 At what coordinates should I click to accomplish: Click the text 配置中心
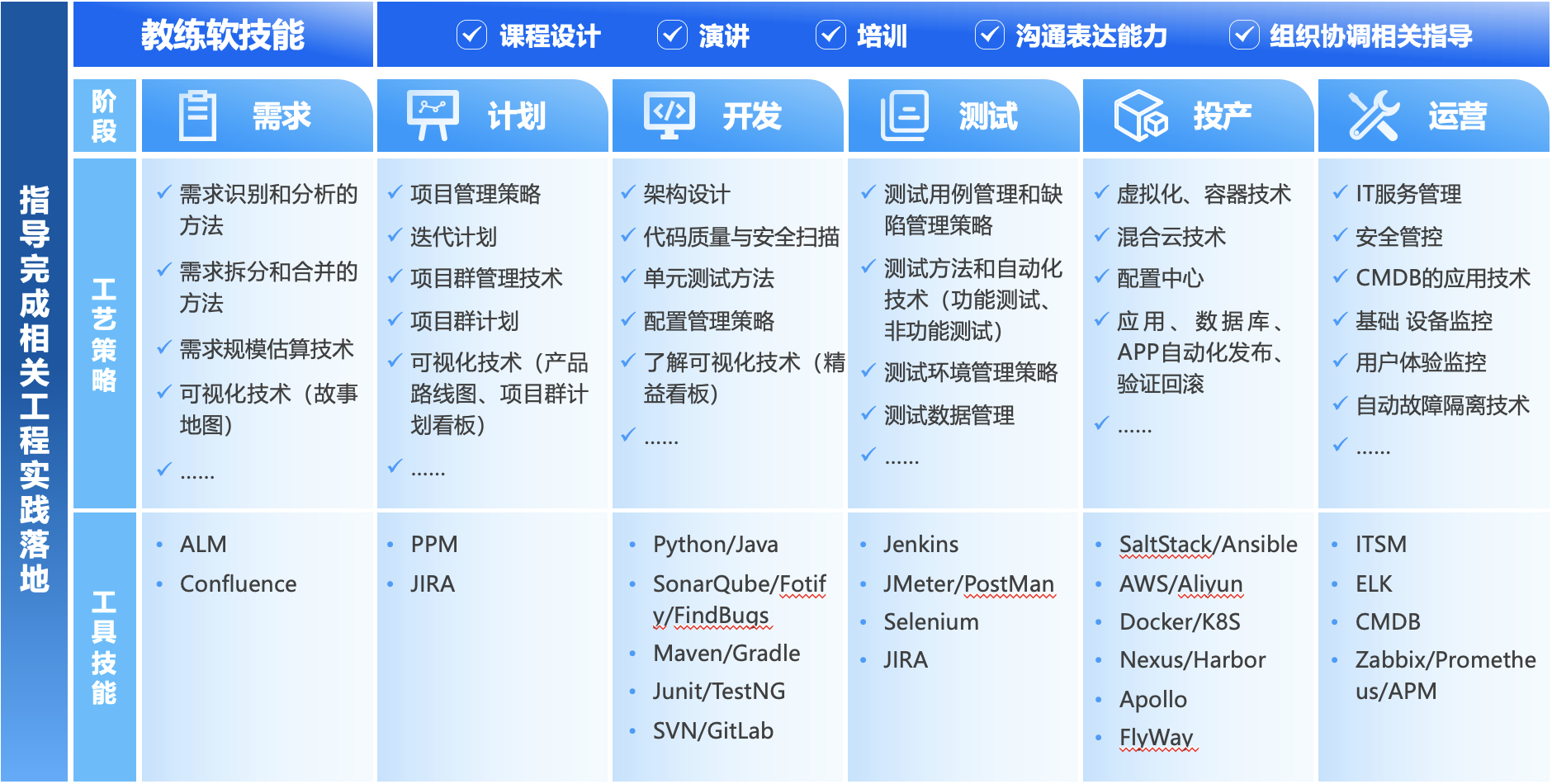pyautogui.click(x=1160, y=278)
